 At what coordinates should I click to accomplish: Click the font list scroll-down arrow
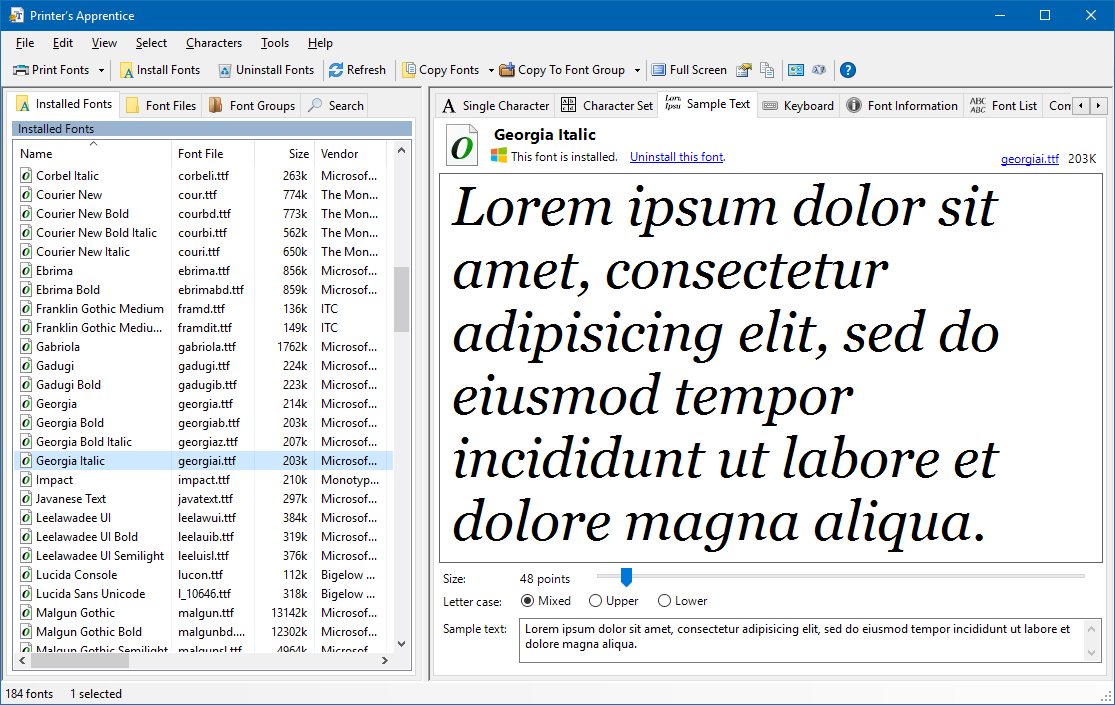pyautogui.click(x=401, y=644)
